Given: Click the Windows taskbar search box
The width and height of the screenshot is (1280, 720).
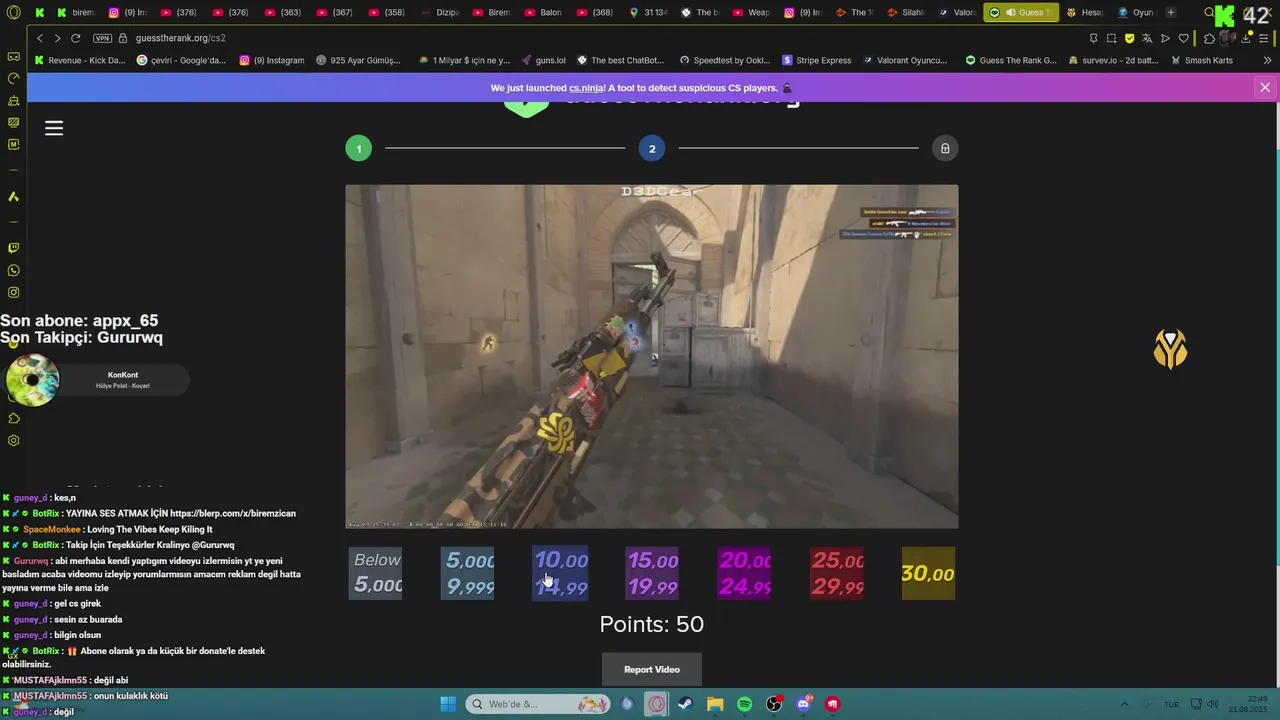Looking at the screenshot, I should coord(539,704).
